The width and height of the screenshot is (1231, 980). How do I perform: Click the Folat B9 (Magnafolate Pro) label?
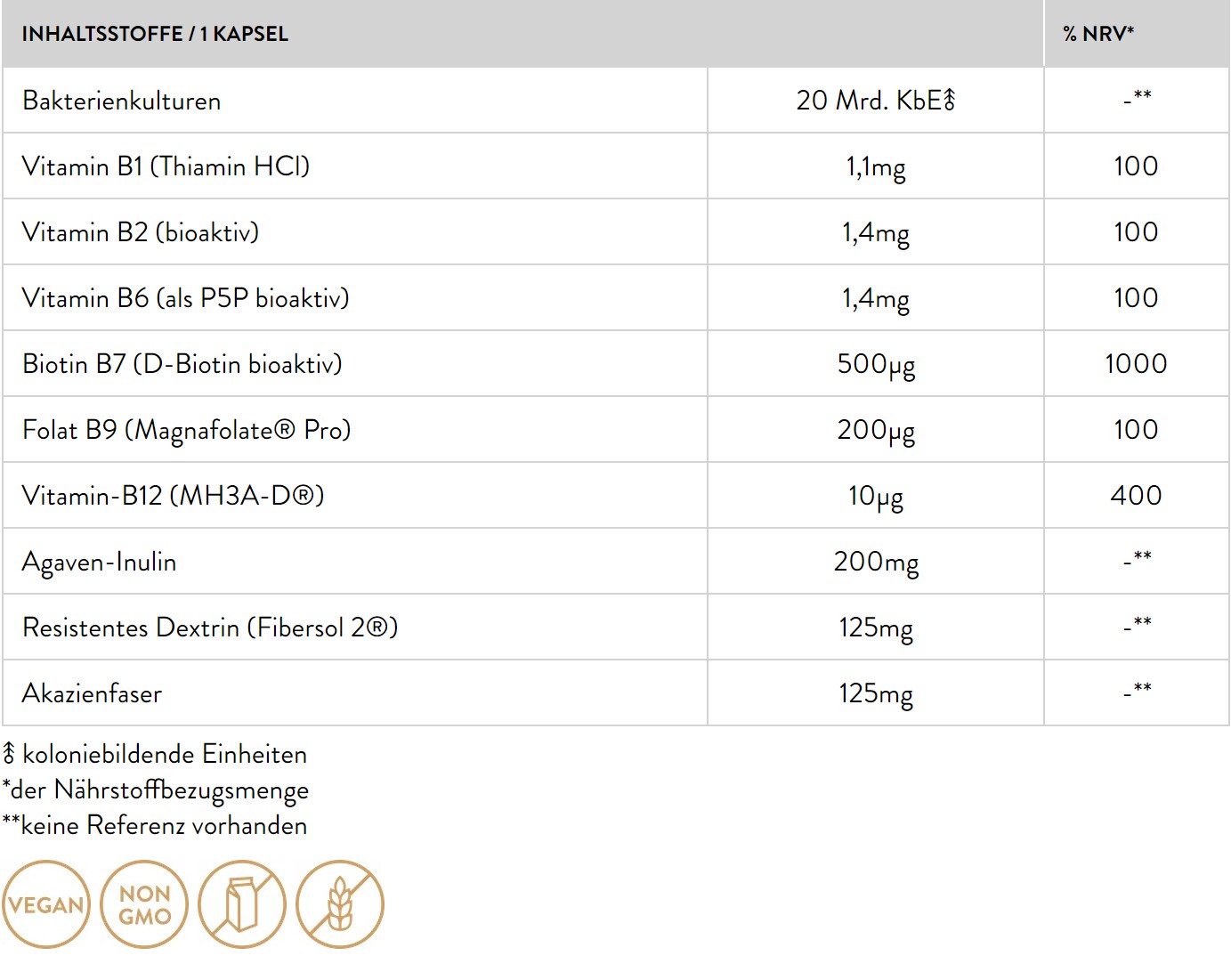[187, 430]
